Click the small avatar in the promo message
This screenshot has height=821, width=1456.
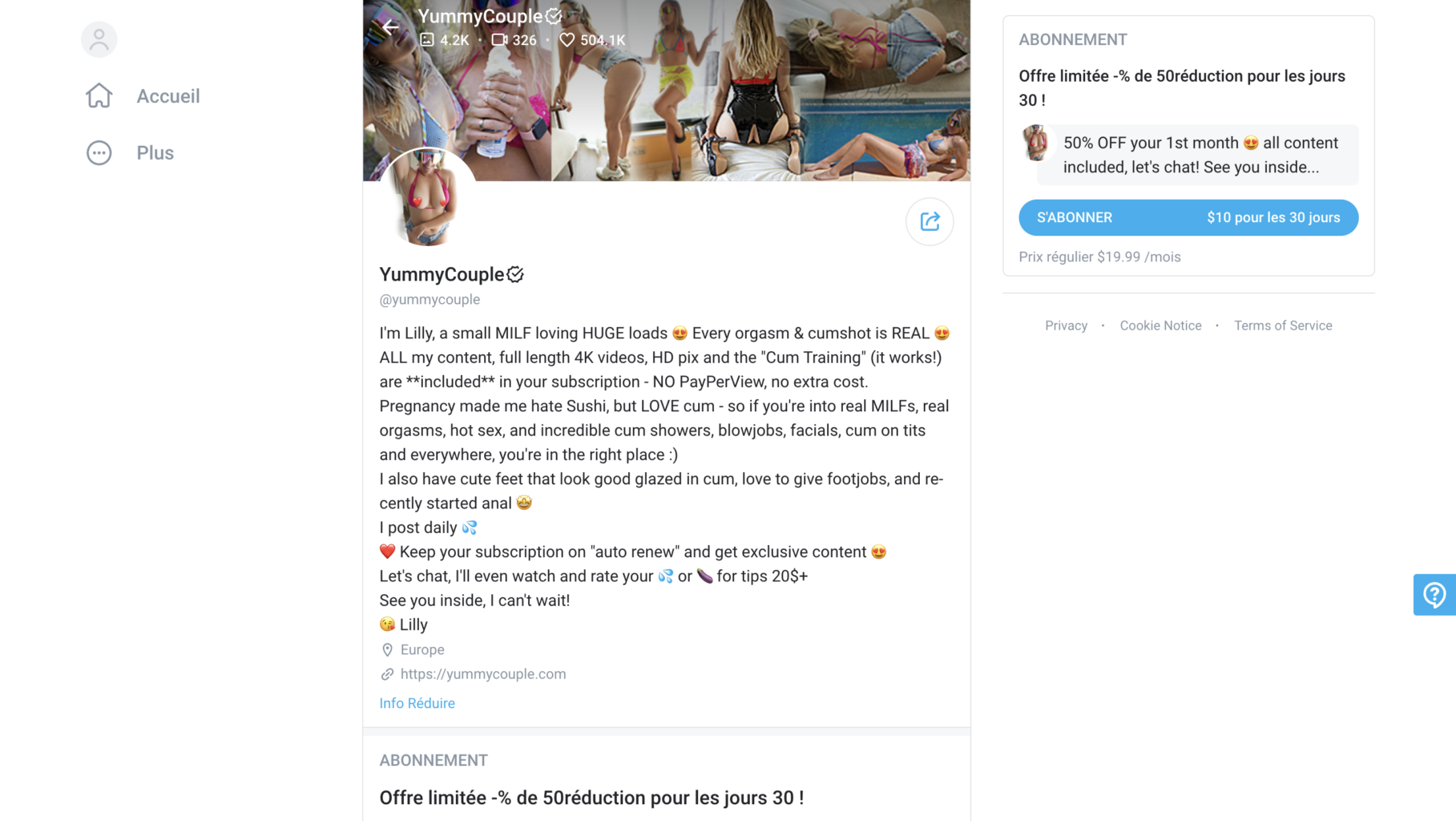[1035, 143]
